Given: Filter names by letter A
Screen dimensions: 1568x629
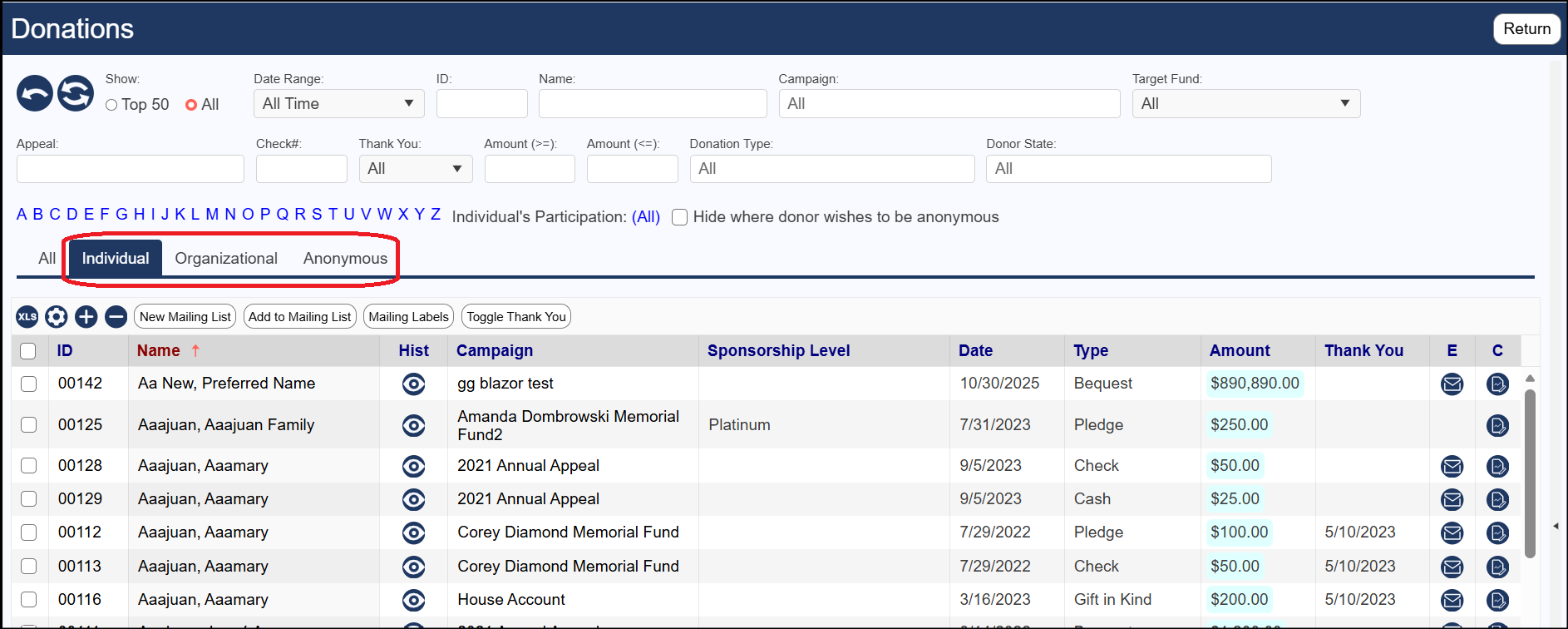Looking at the screenshot, I should point(22,215).
